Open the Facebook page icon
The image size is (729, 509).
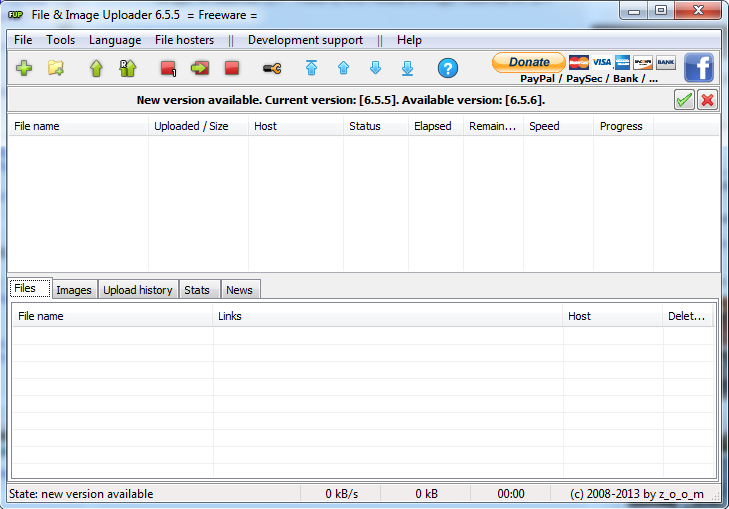pyautogui.click(x=699, y=67)
